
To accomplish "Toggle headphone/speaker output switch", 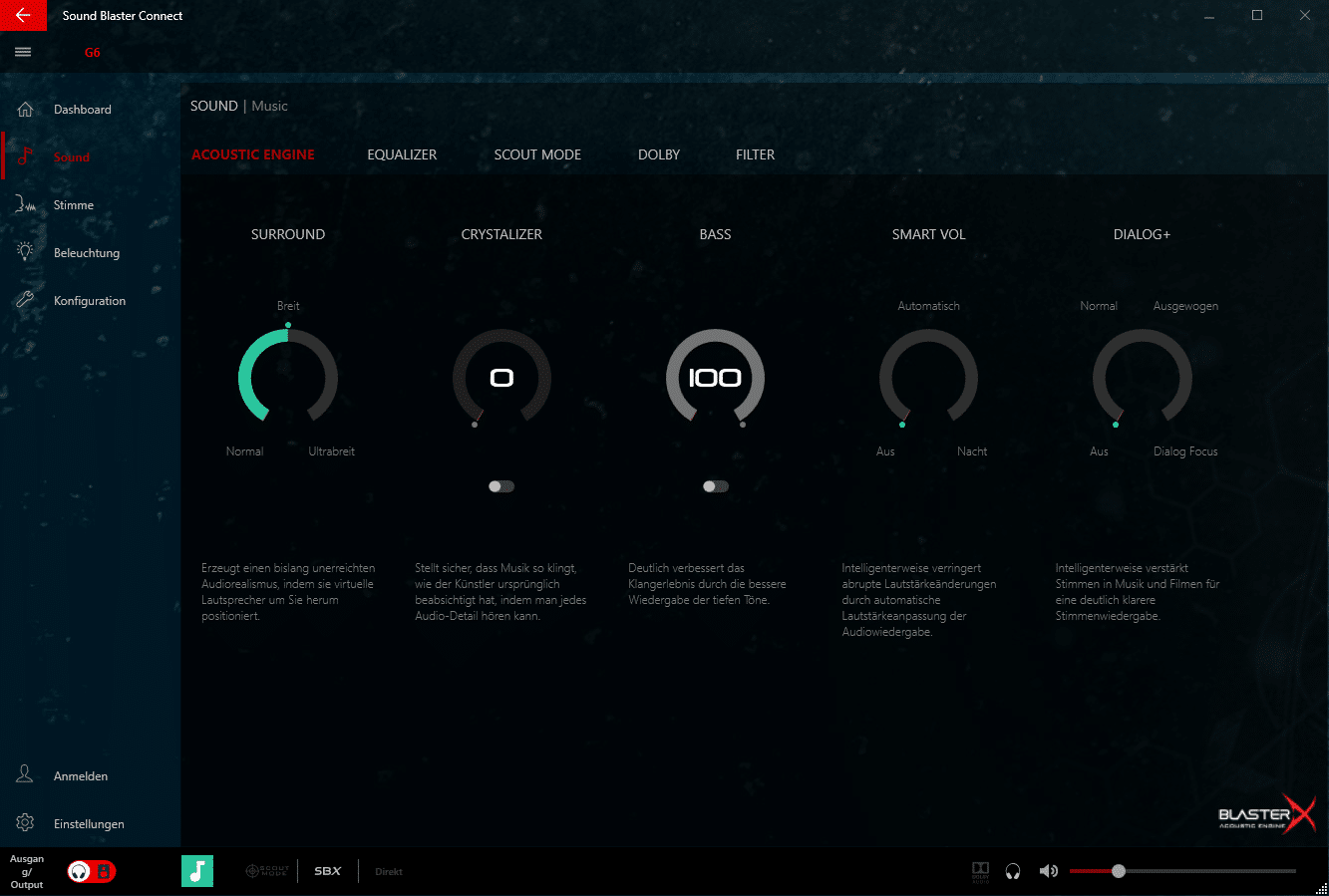I will pos(92,871).
